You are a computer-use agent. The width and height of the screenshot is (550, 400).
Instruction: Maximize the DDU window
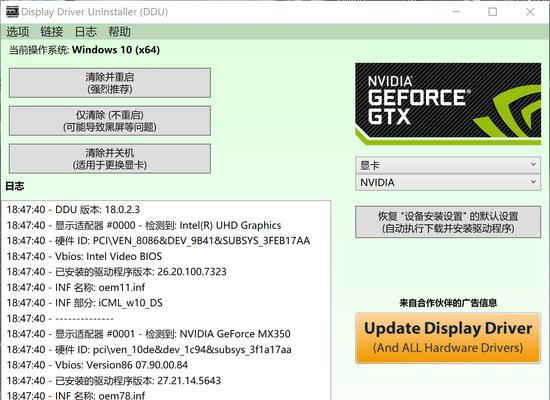click(x=492, y=12)
